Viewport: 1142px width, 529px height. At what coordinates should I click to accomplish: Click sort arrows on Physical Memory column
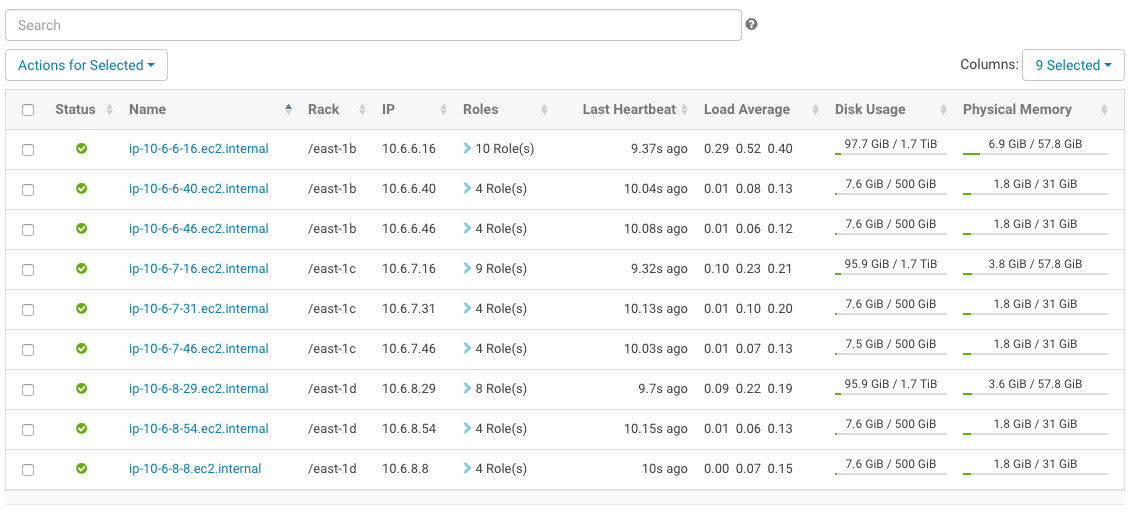point(1104,110)
